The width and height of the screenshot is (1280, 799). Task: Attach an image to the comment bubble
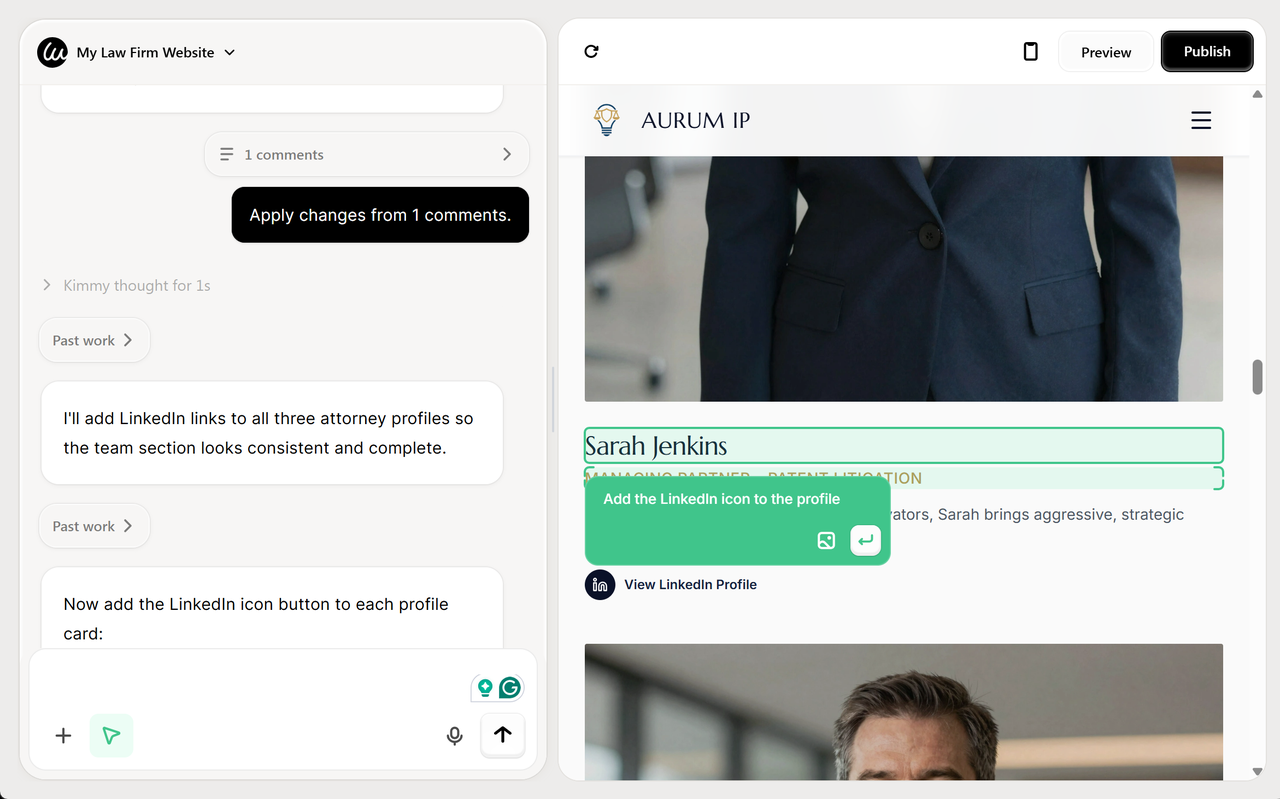pyautogui.click(x=826, y=540)
